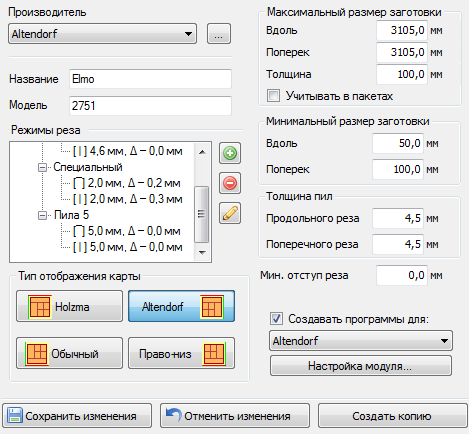Collapse the Специальный tree node
The height and width of the screenshot is (434, 469).
(x=42, y=167)
